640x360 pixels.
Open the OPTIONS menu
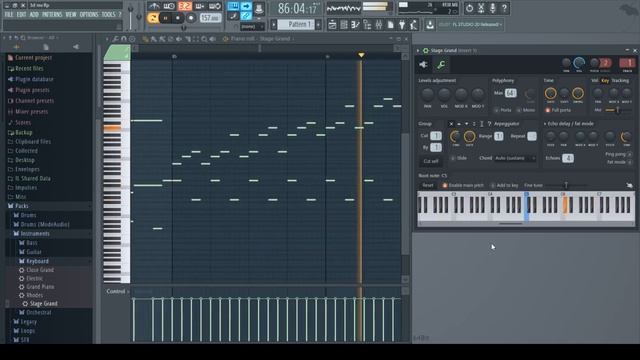89,14
